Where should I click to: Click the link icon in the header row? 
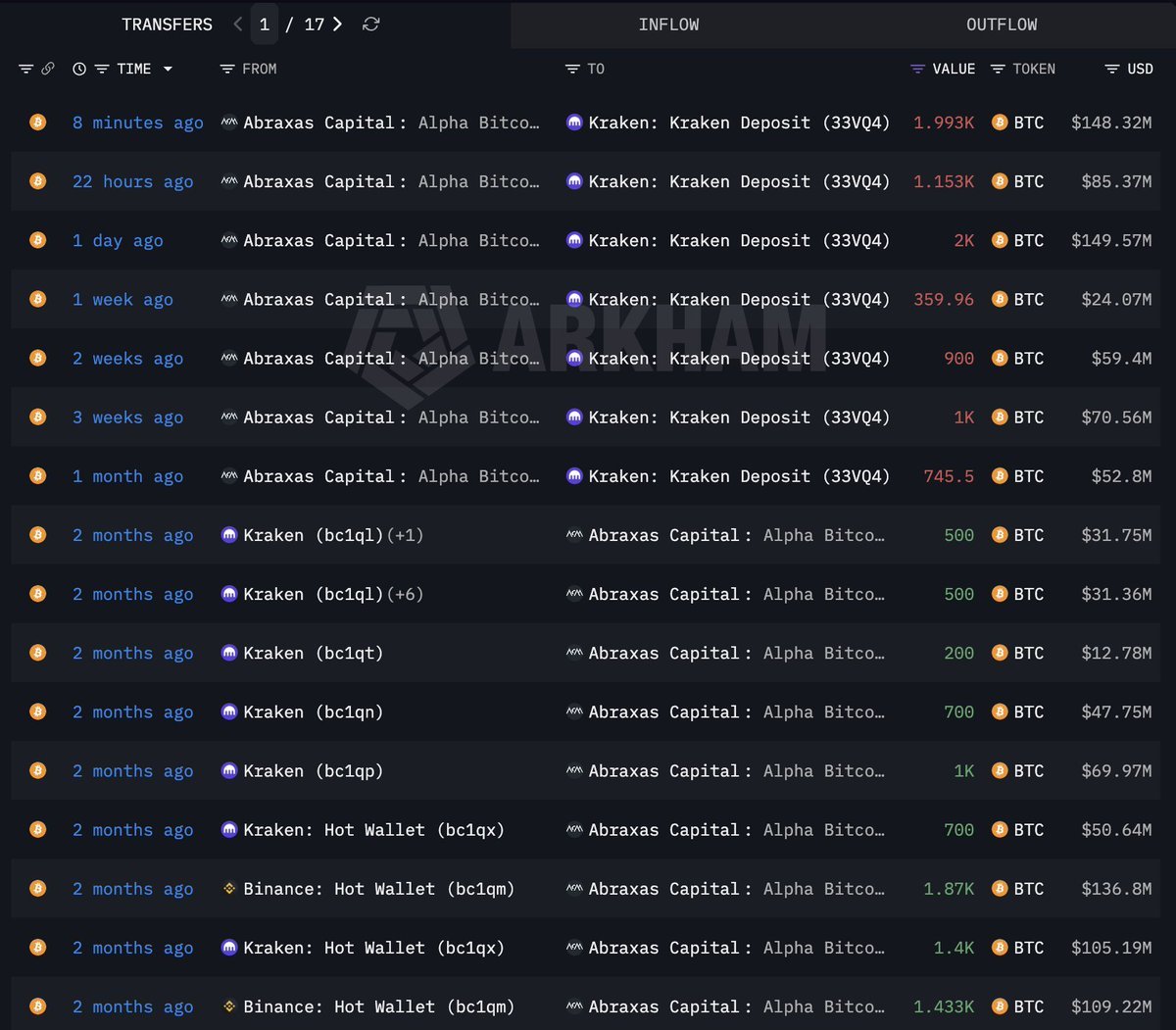click(47, 69)
